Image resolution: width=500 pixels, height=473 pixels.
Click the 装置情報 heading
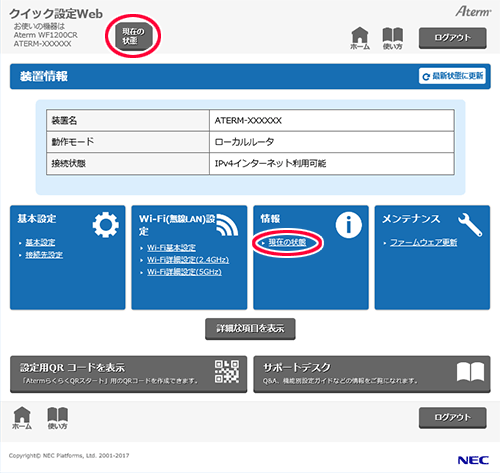(x=44, y=76)
